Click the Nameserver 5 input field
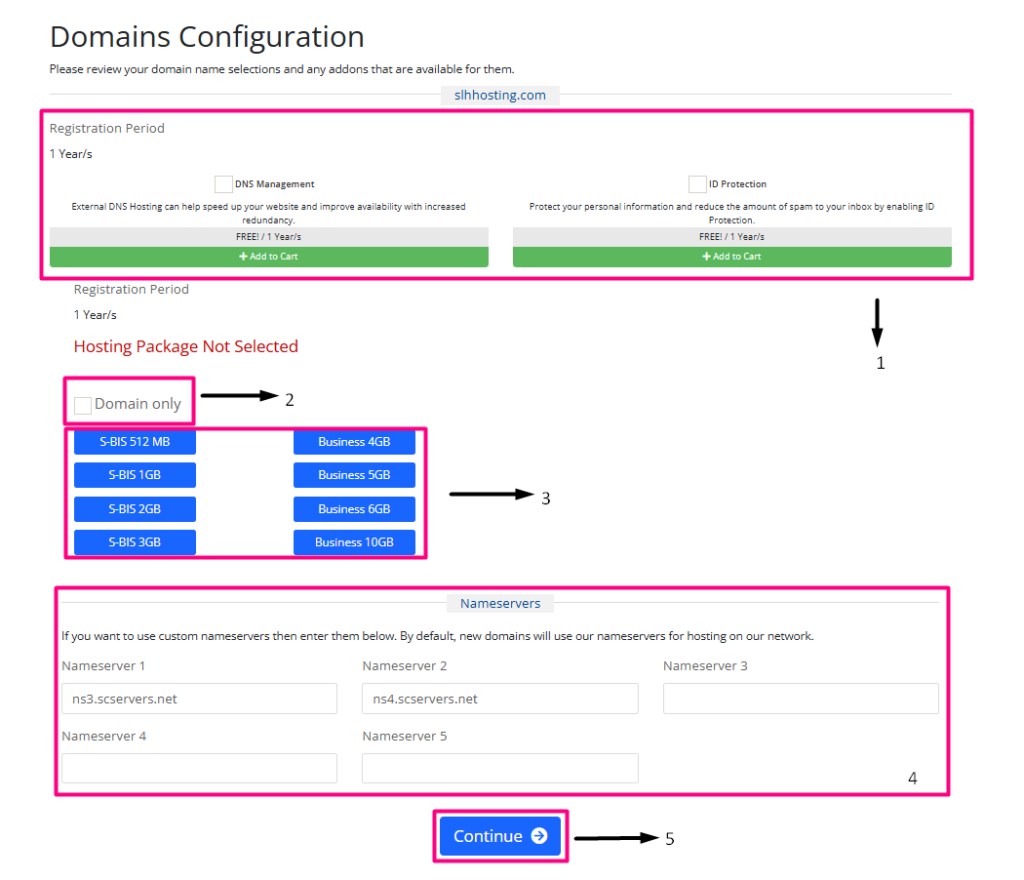 [500, 768]
